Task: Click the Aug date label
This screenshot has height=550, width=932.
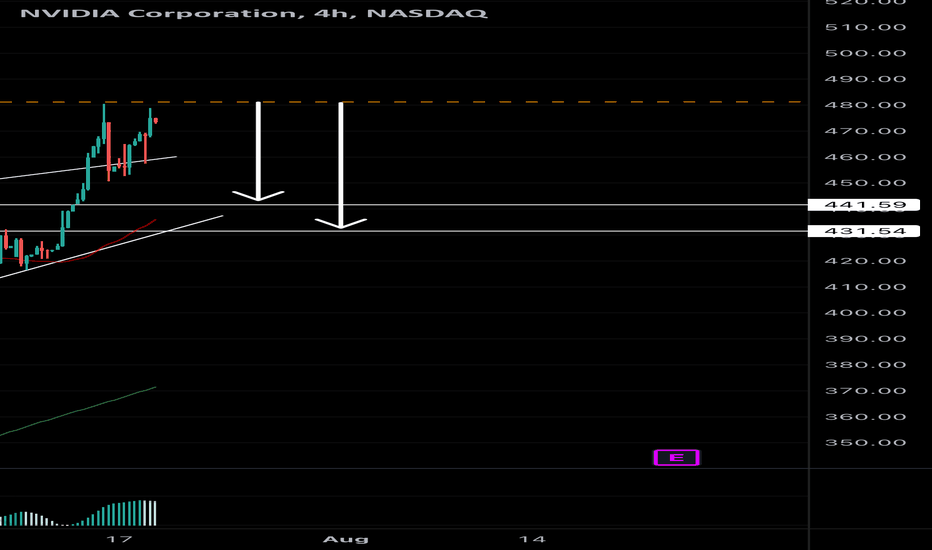Action: [345, 539]
